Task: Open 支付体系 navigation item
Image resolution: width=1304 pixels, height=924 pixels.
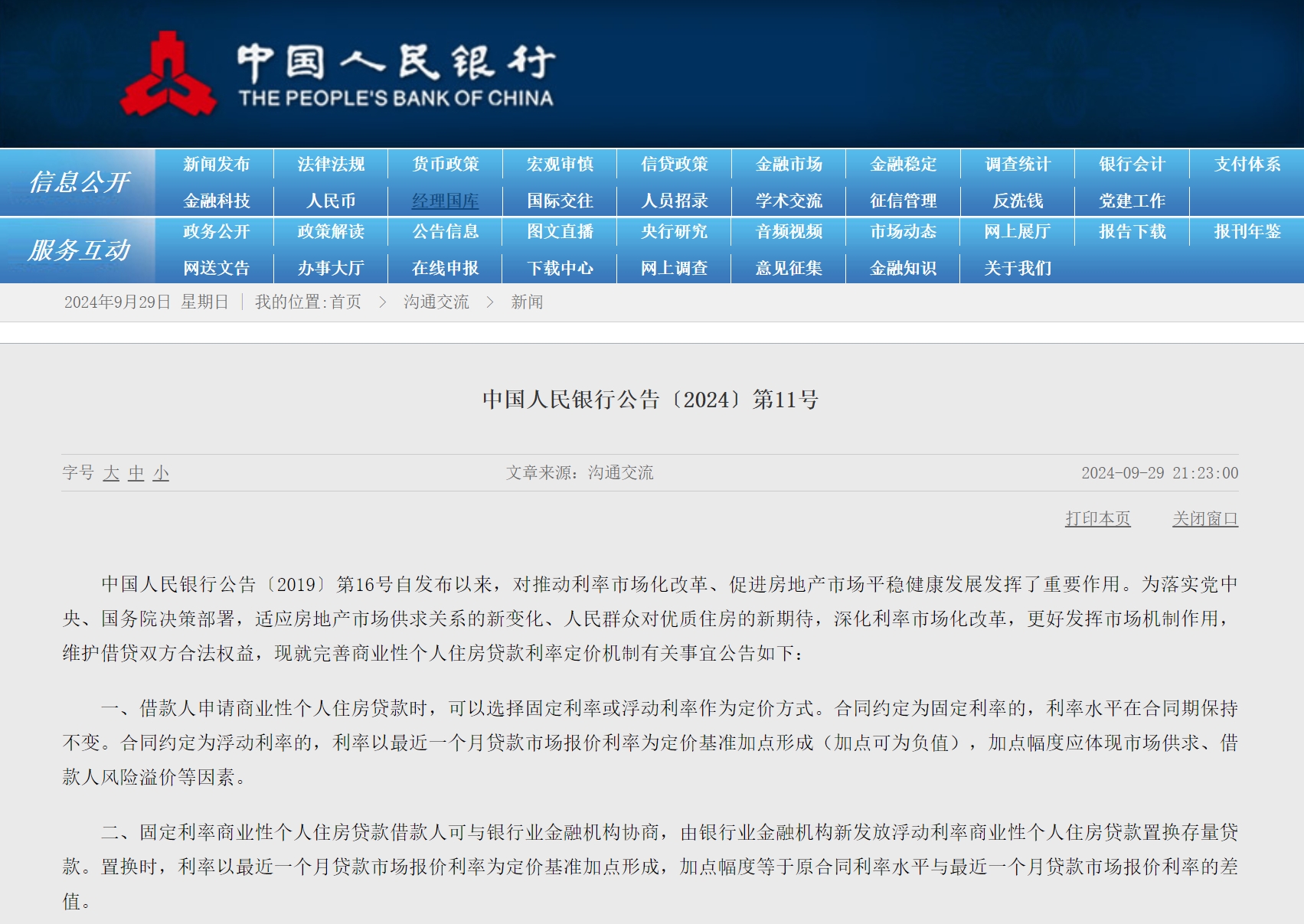Action: pyautogui.click(x=1247, y=165)
